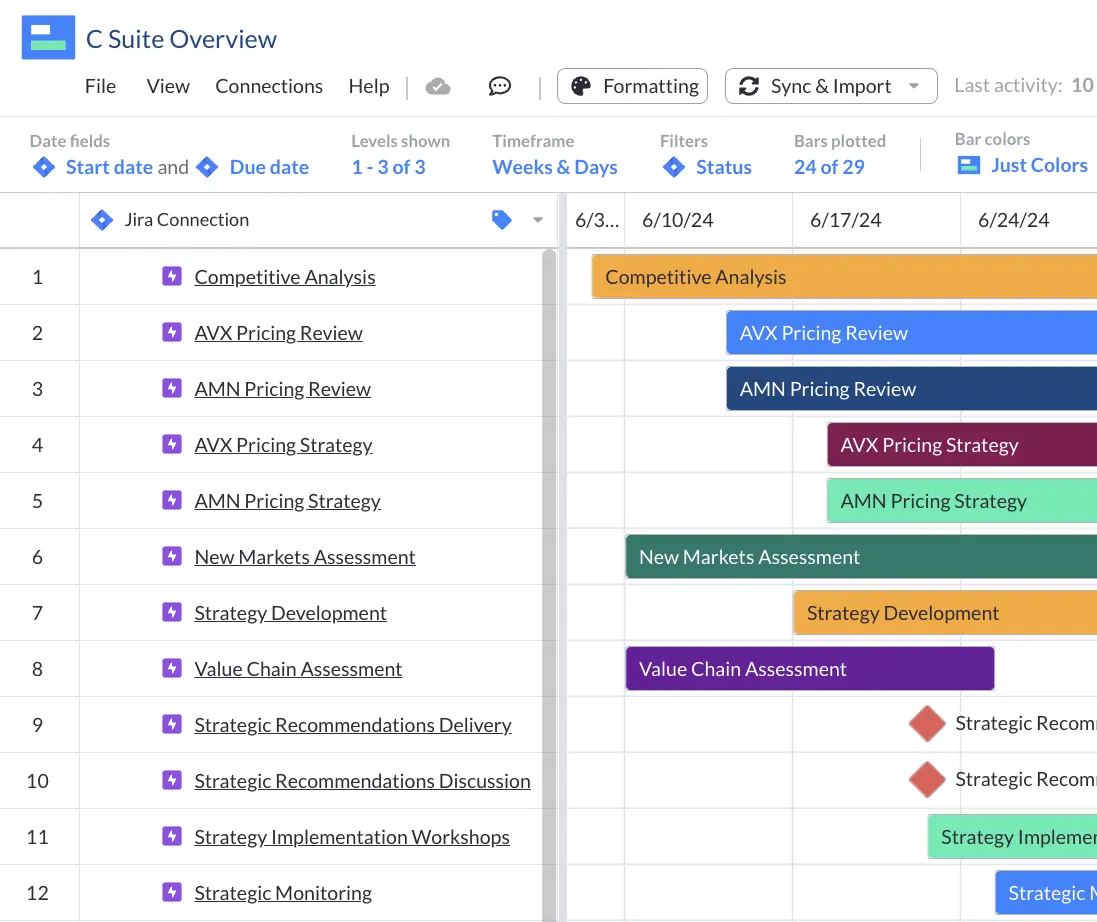The width and height of the screenshot is (1097, 922).
Task: Click the cloud saved status icon
Action: point(438,87)
